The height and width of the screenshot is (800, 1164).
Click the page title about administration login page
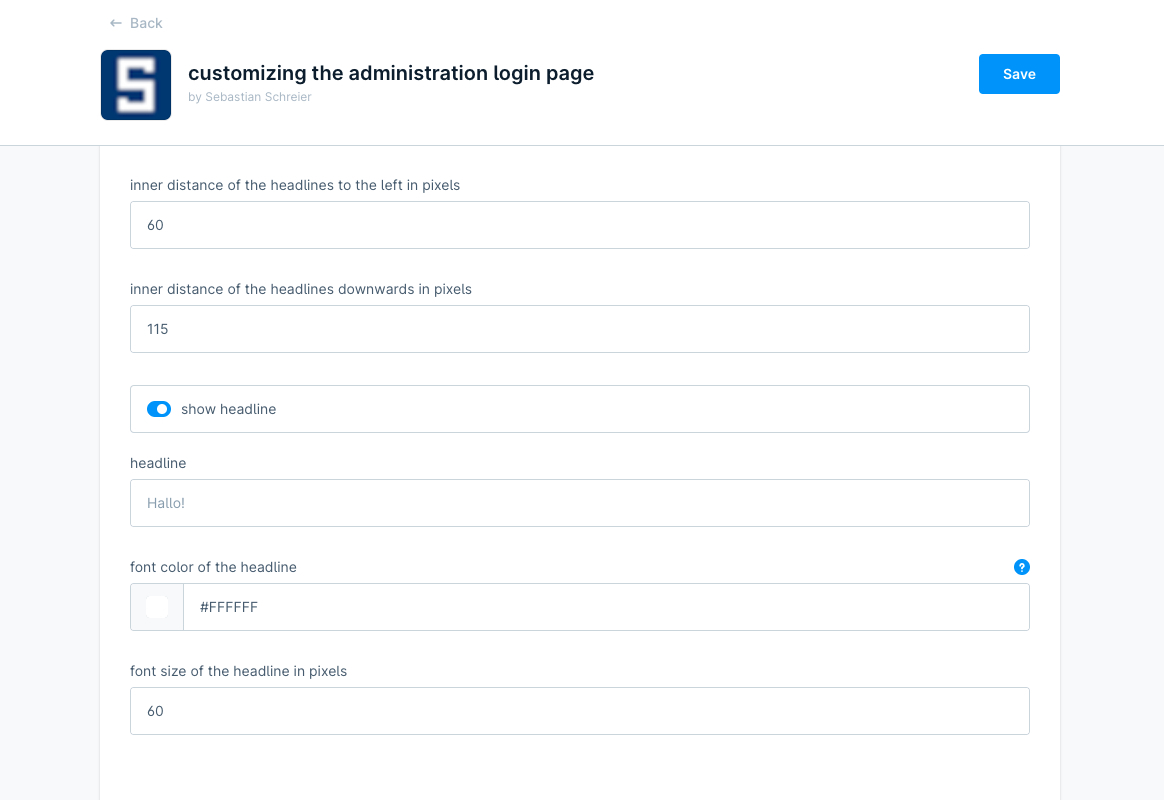391,73
